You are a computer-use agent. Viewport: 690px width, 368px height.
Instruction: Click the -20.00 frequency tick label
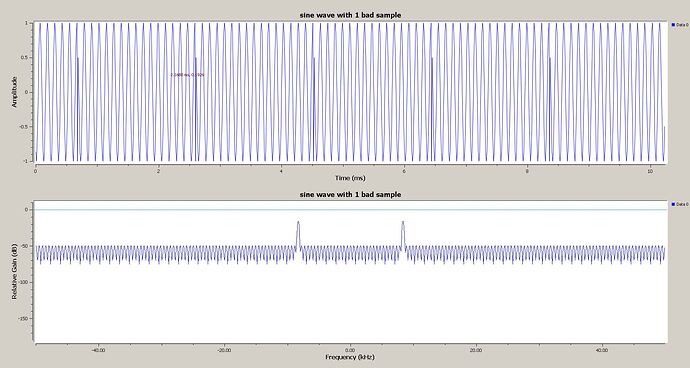coord(224,350)
